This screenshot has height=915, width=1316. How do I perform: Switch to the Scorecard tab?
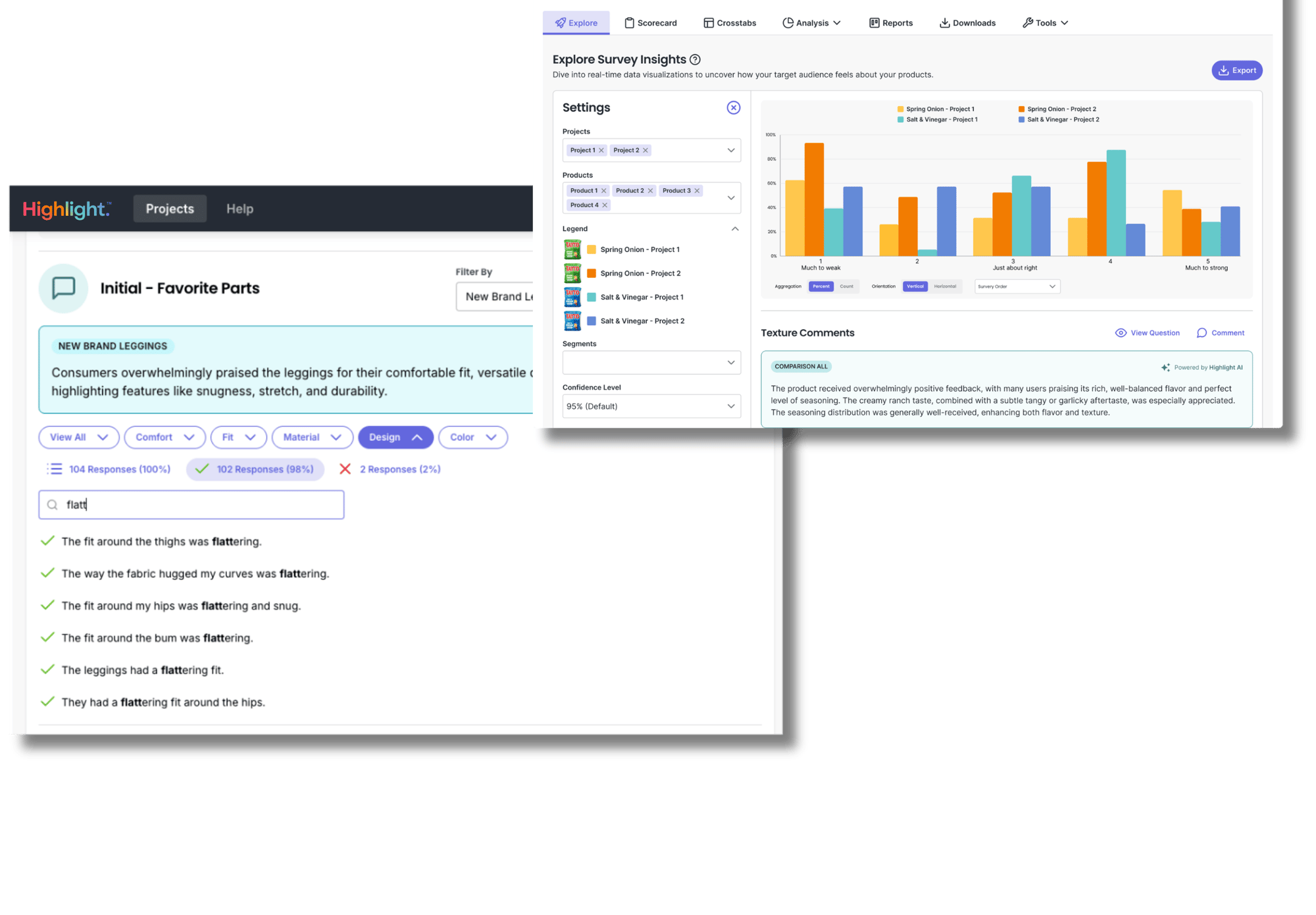650,23
